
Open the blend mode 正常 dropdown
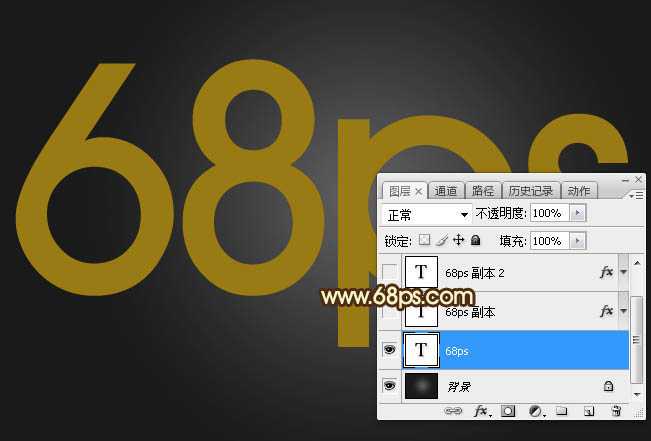tap(427, 214)
